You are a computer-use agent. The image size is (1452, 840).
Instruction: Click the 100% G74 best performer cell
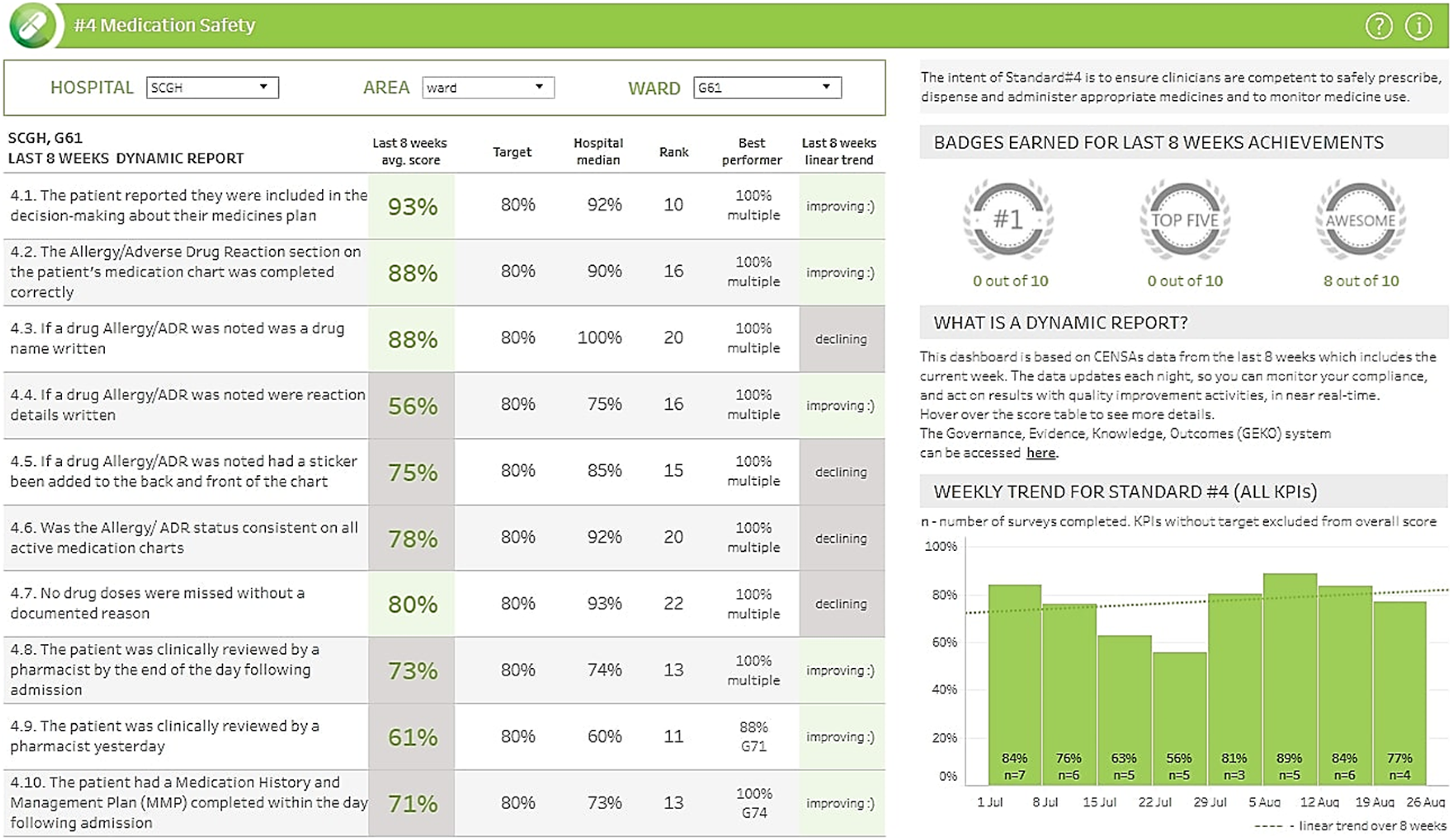pos(753,803)
